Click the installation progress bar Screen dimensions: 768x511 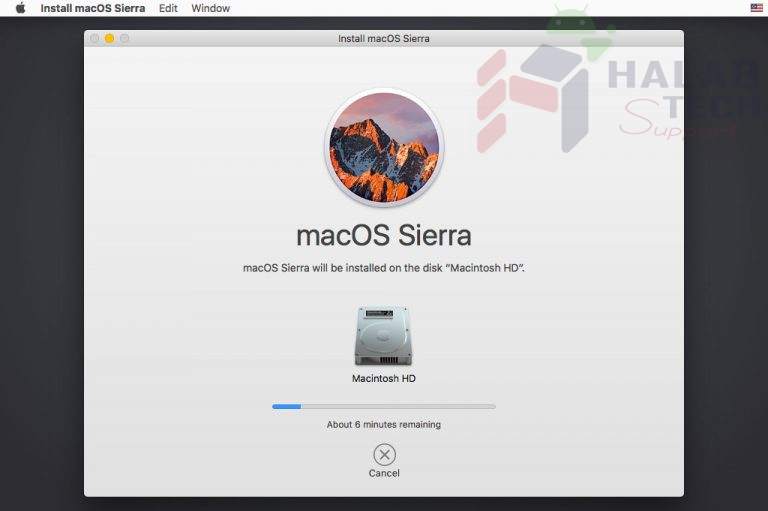(384, 406)
